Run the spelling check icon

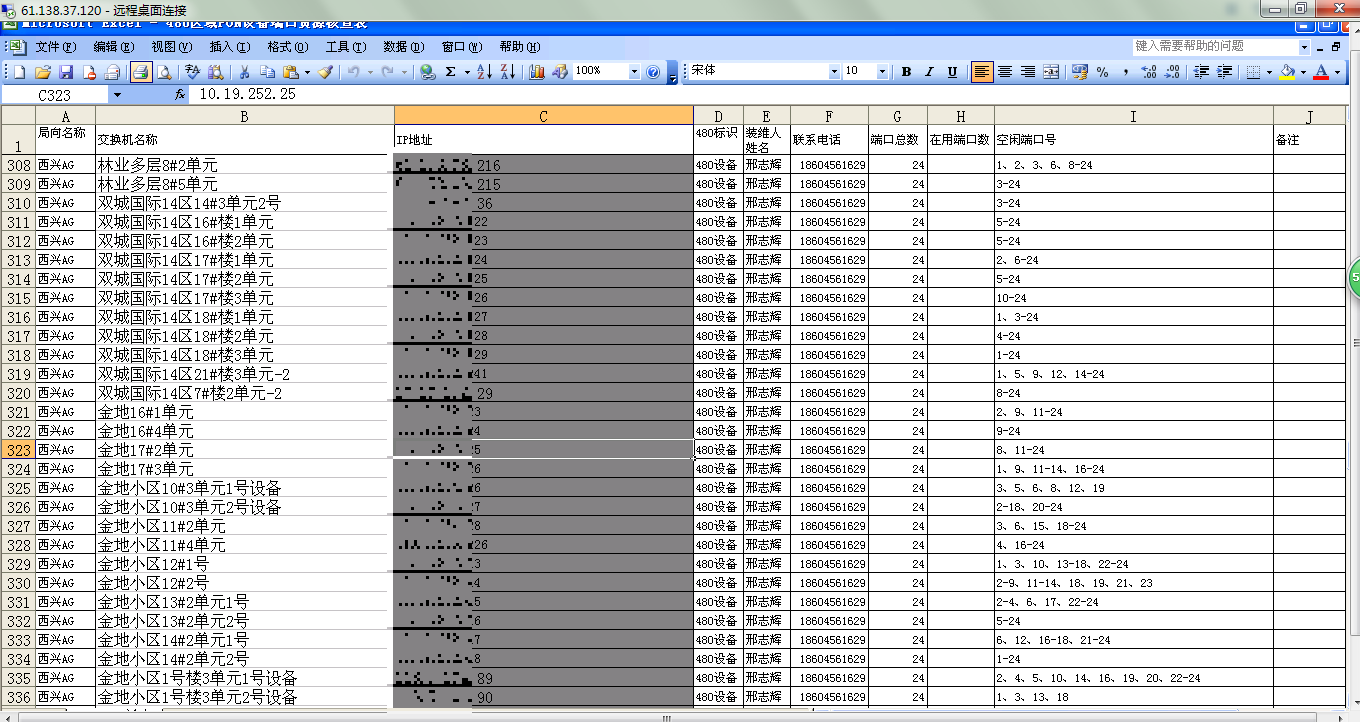(x=192, y=72)
